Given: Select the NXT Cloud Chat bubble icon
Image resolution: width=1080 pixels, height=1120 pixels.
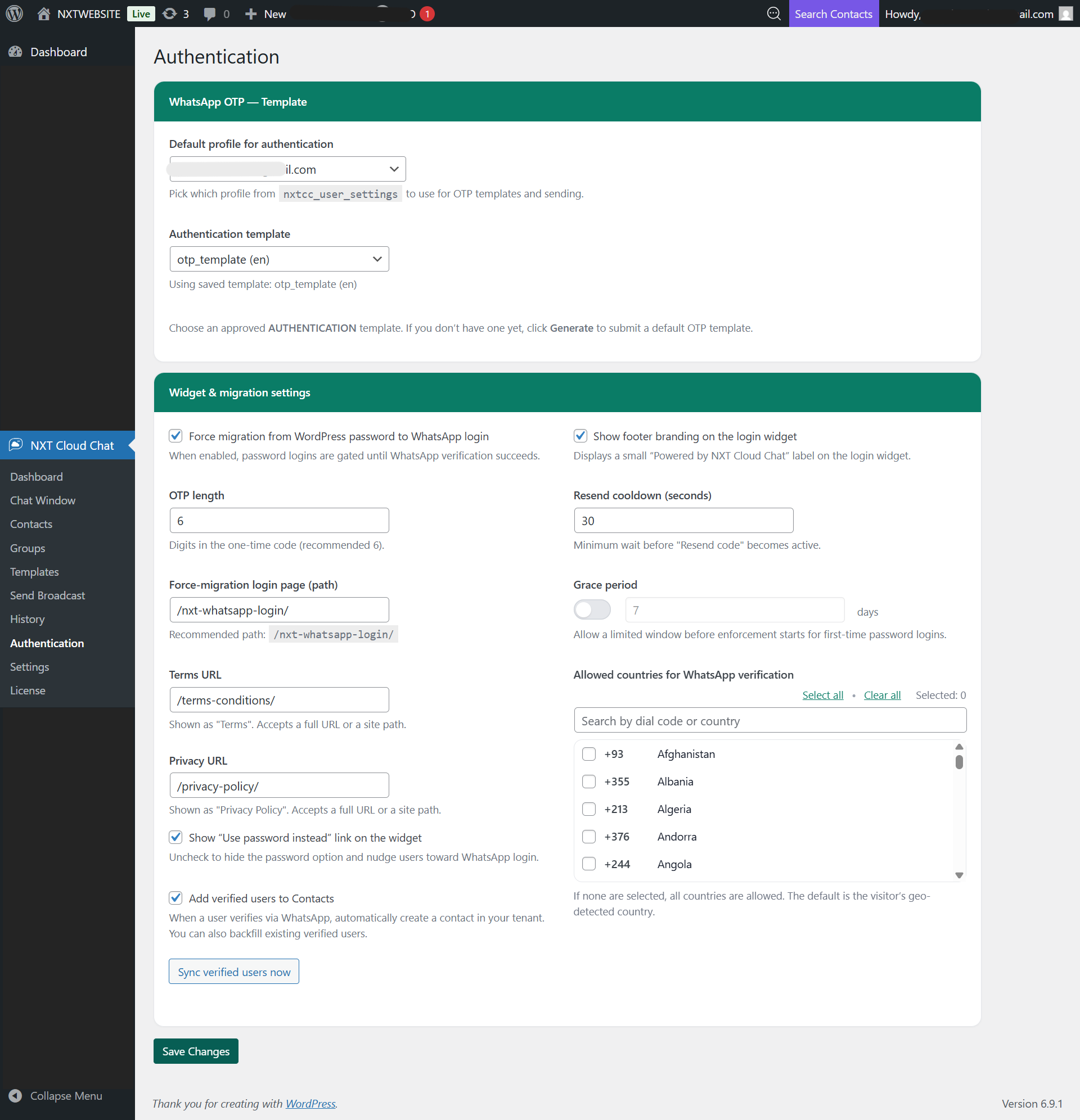Looking at the screenshot, I should tap(15, 445).
